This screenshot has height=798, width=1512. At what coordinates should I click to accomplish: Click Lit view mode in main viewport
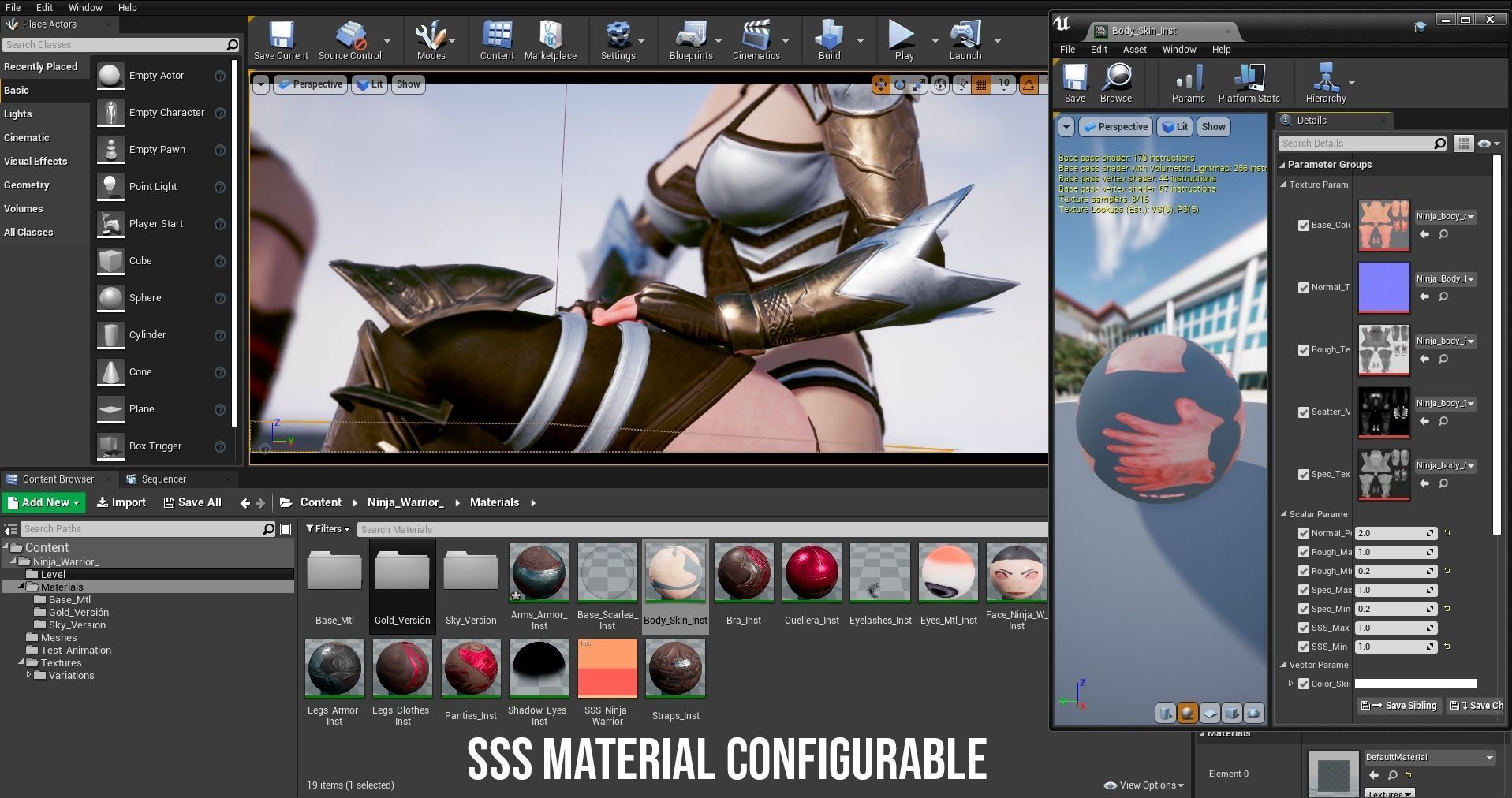click(370, 84)
